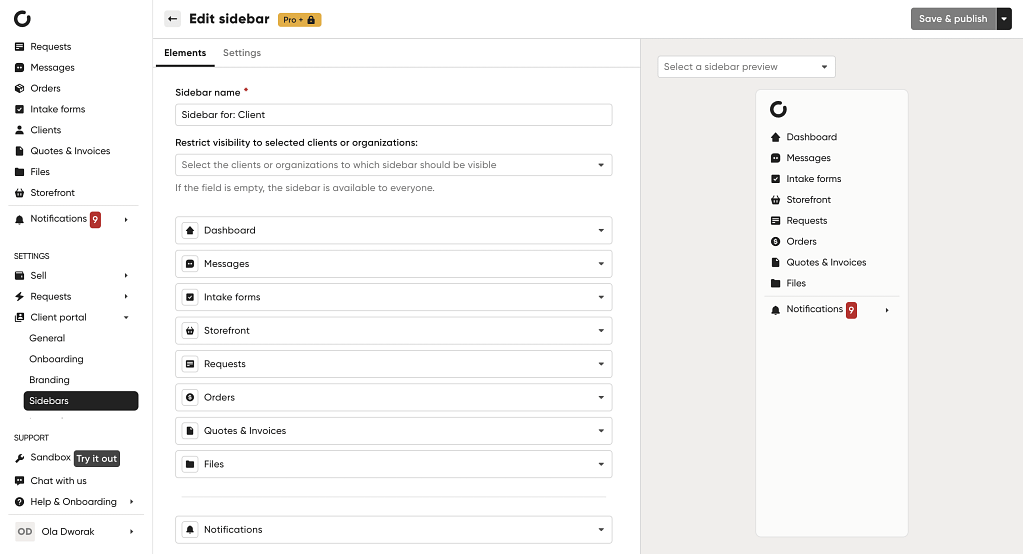Click Intake forms in the sidebar preview
1023x554 pixels.
(814, 179)
